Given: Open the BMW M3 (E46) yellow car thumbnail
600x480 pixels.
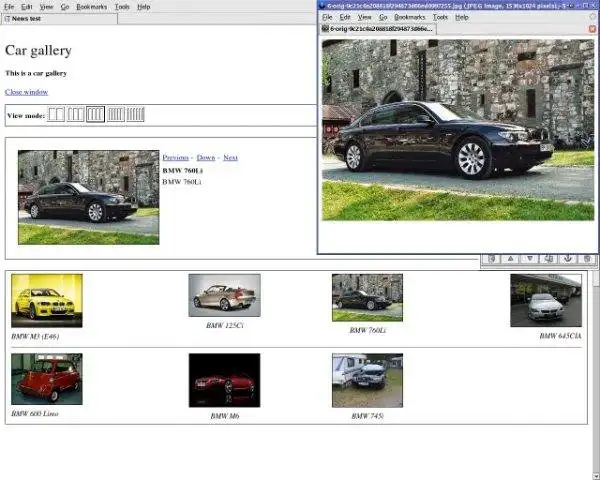Looking at the screenshot, I should [47, 300].
